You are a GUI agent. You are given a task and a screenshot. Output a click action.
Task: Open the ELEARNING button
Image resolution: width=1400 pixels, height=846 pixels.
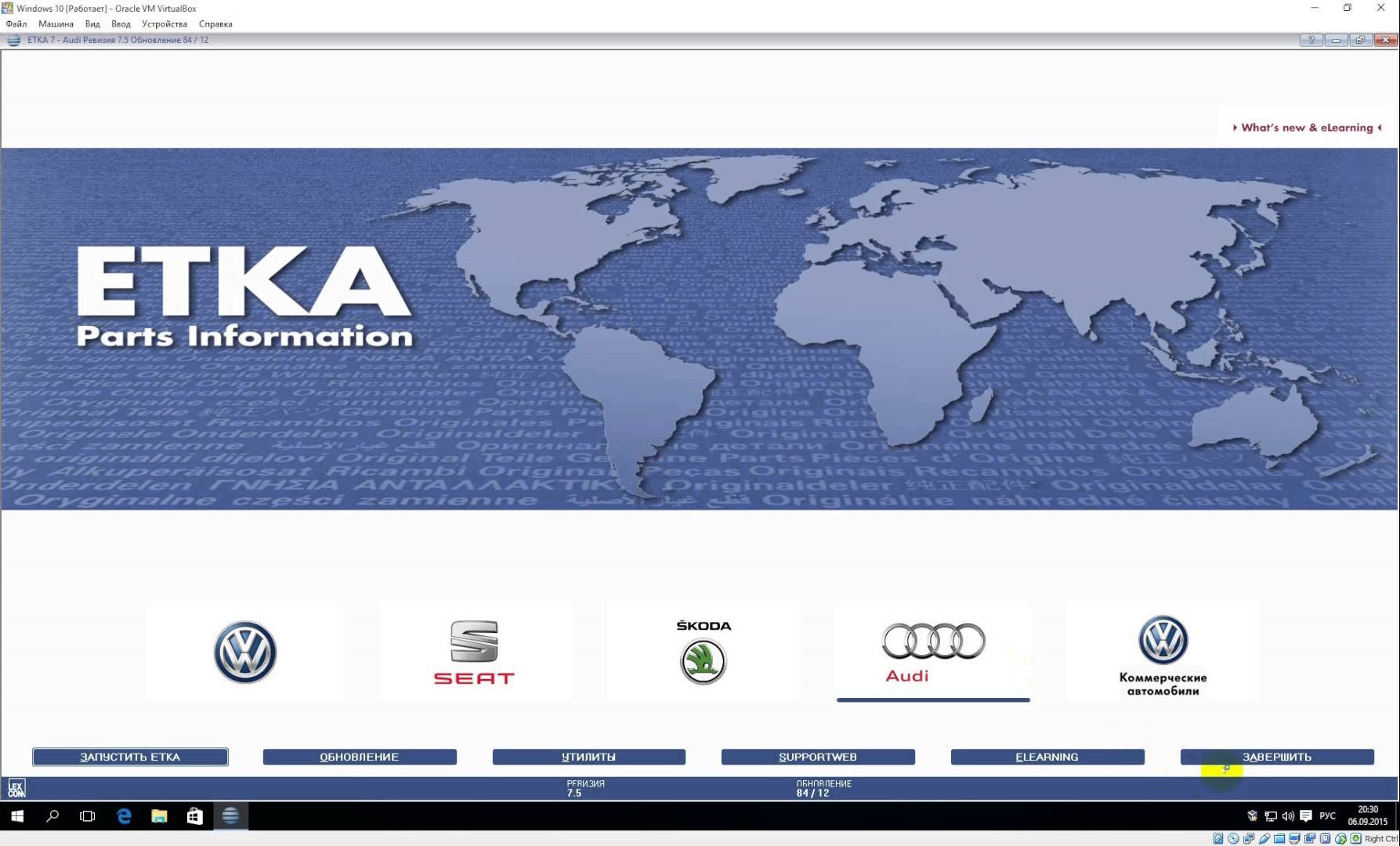(x=1047, y=757)
